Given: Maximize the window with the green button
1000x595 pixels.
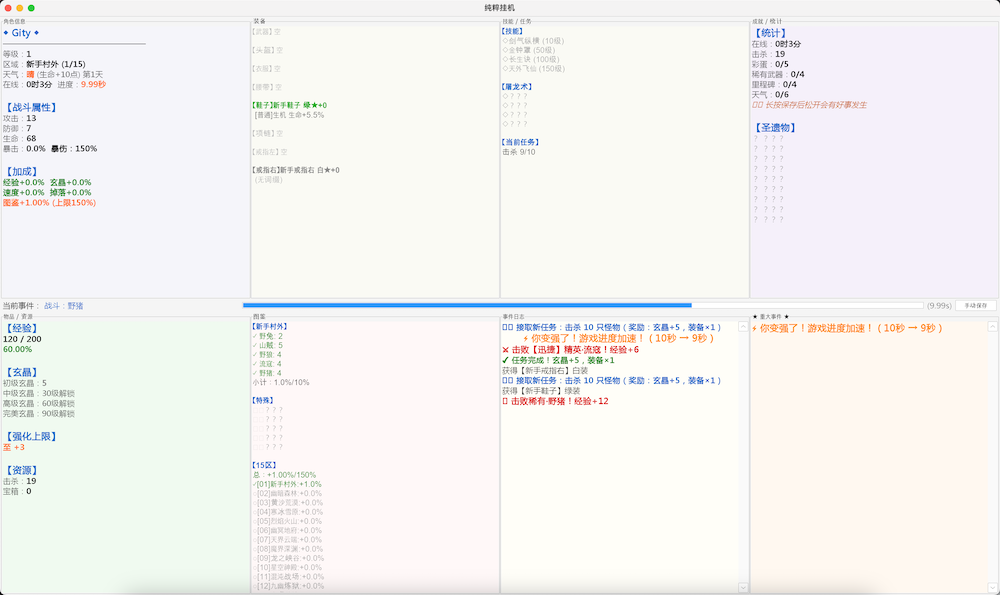Looking at the screenshot, I should pyautogui.click(x=31, y=8).
